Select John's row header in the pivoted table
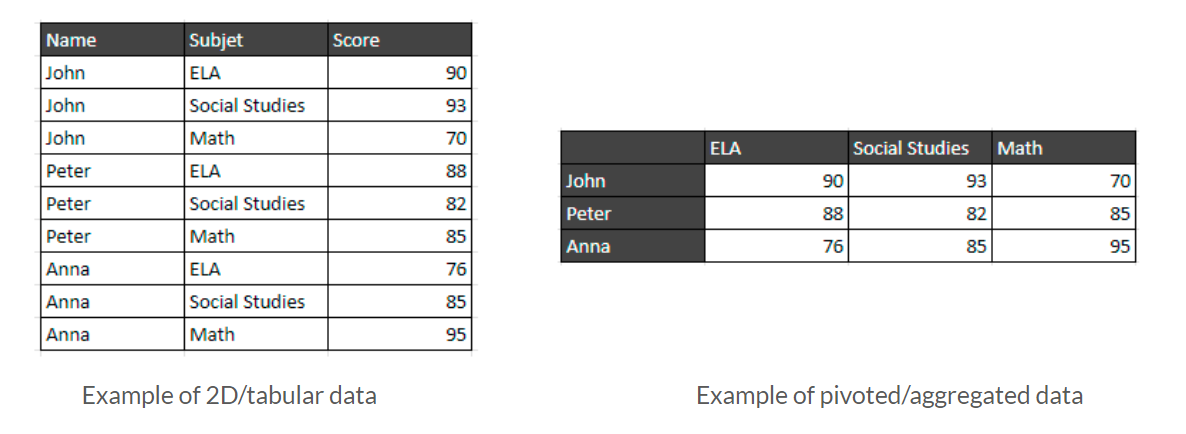This screenshot has width=1186, height=434. pos(632,181)
